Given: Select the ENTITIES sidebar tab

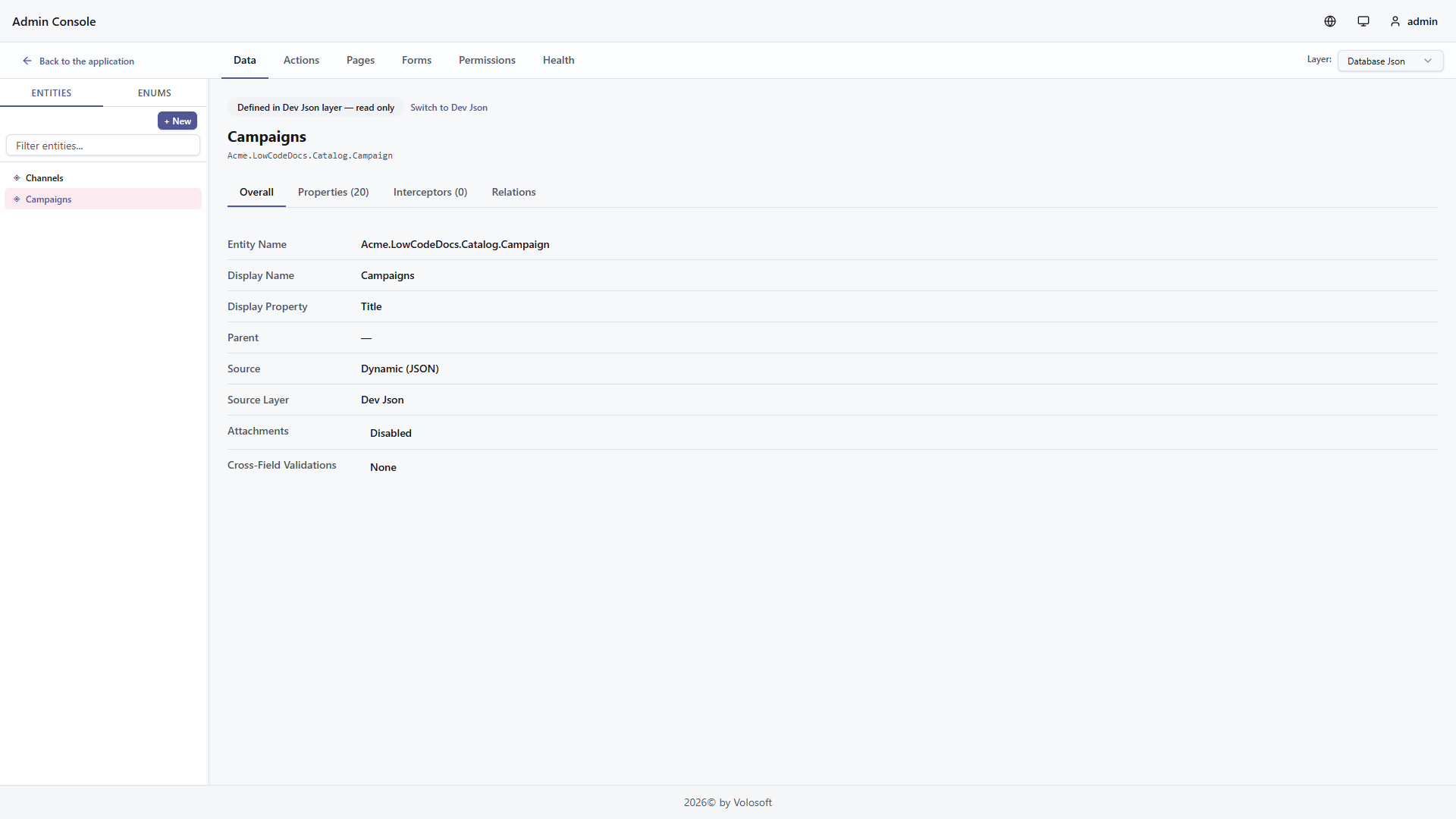Looking at the screenshot, I should (52, 93).
